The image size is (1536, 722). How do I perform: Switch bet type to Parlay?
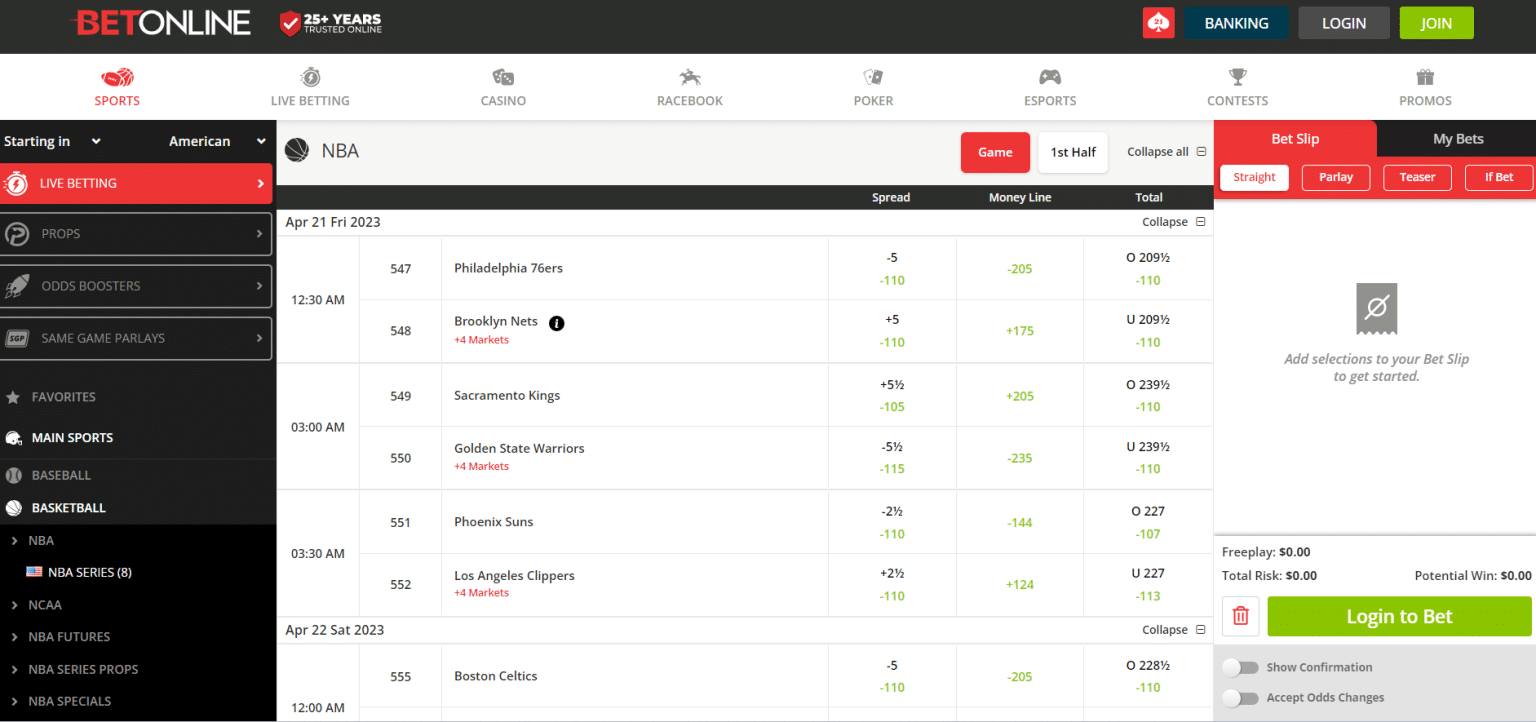click(1336, 177)
